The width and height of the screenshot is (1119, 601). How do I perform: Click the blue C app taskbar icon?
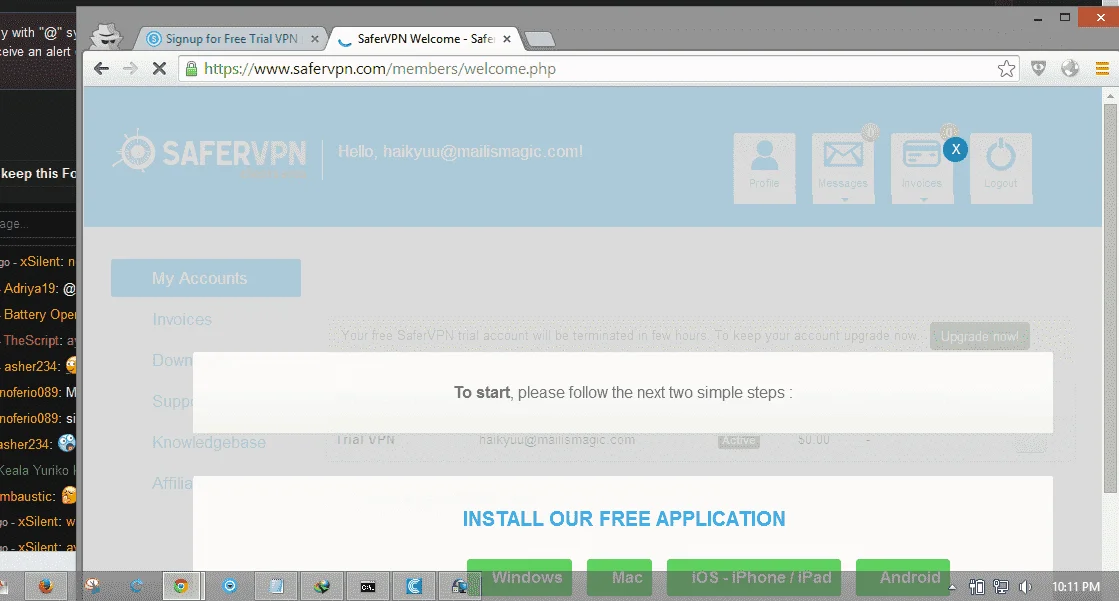tap(414, 587)
